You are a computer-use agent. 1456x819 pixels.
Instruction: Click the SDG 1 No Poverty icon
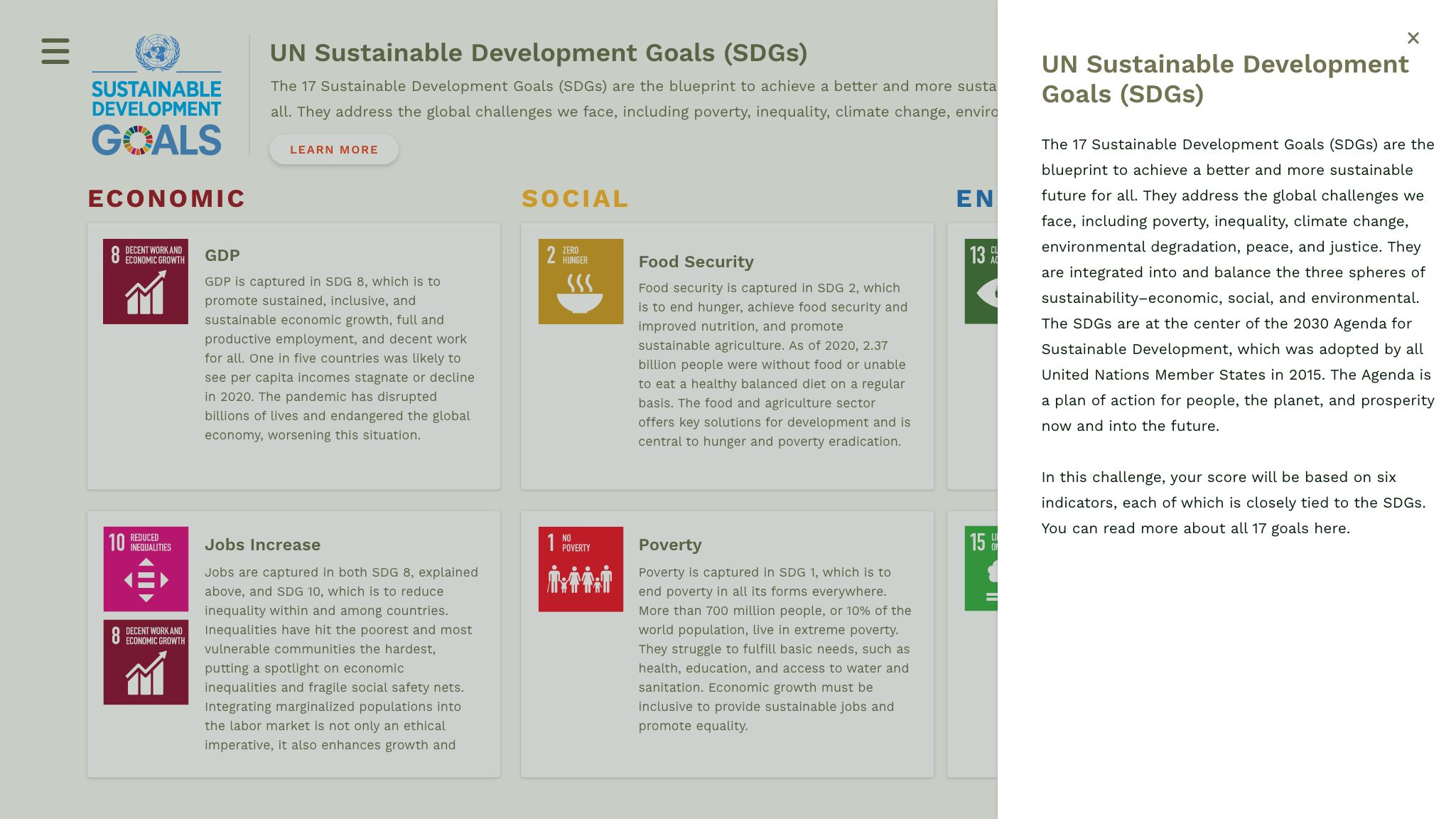(581, 569)
